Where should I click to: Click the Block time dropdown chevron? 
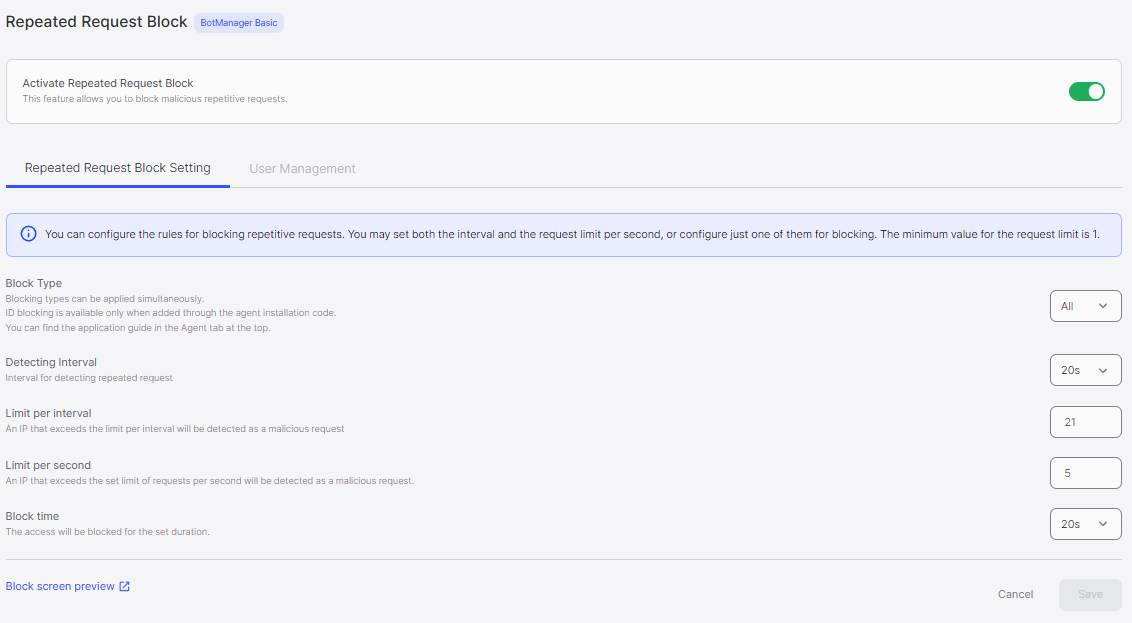1104,523
